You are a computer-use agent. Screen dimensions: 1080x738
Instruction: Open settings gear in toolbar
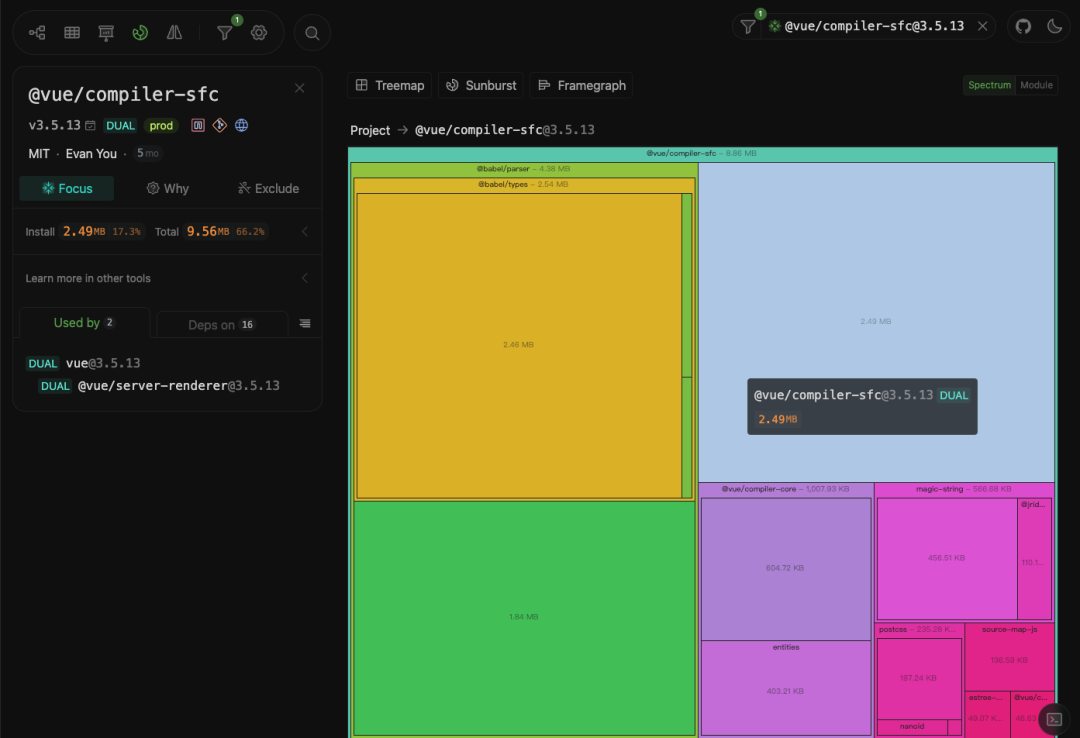259,32
